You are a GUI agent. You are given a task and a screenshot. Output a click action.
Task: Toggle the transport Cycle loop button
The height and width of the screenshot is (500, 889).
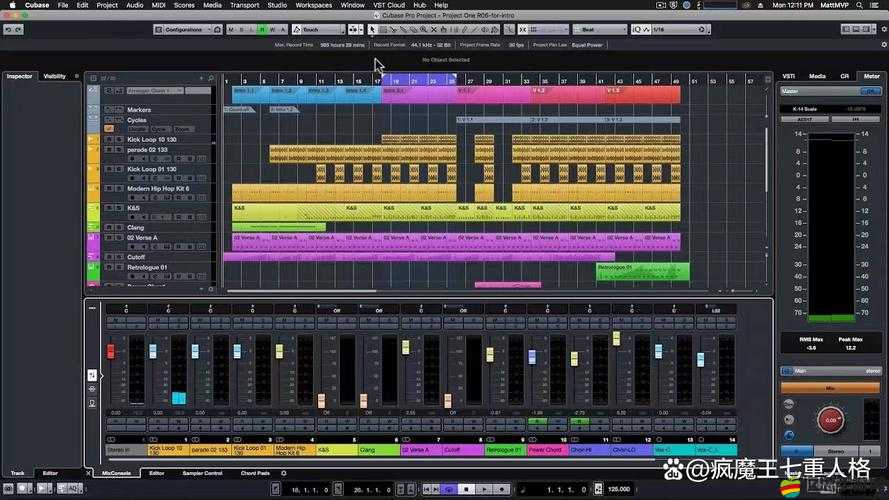pyautogui.click(x=449, y=489)
